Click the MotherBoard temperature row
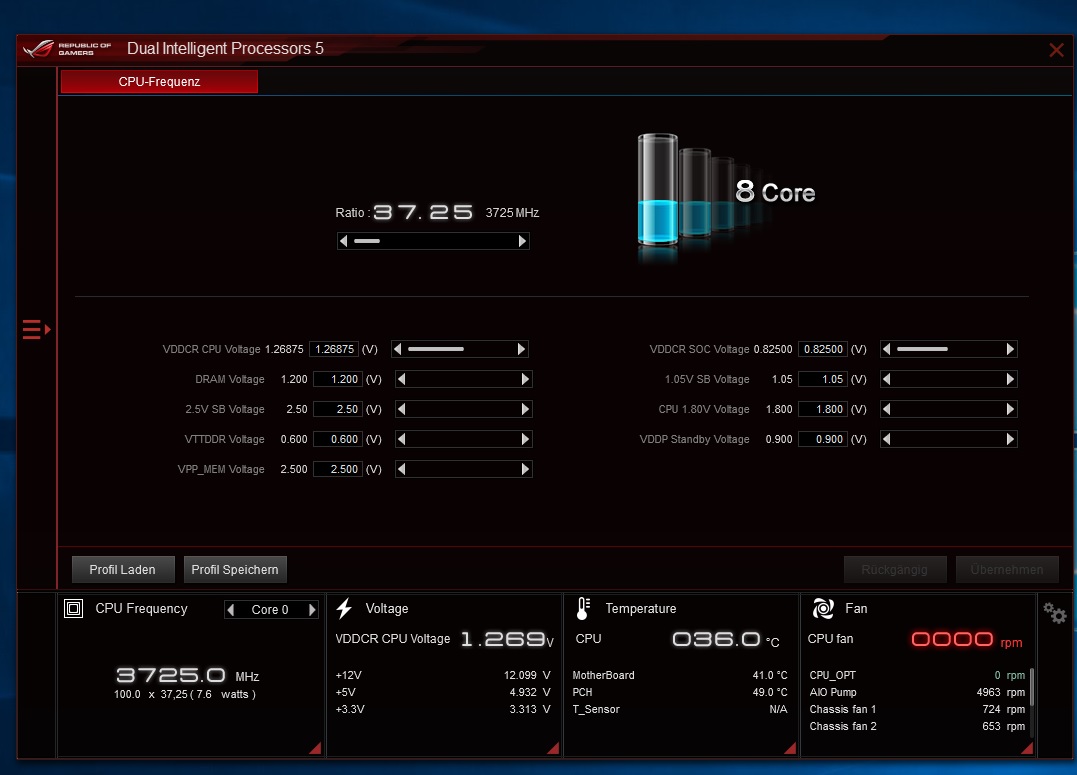Viewport: 1077px width, 775px height. pyautogui.click(x=680, y=675)
